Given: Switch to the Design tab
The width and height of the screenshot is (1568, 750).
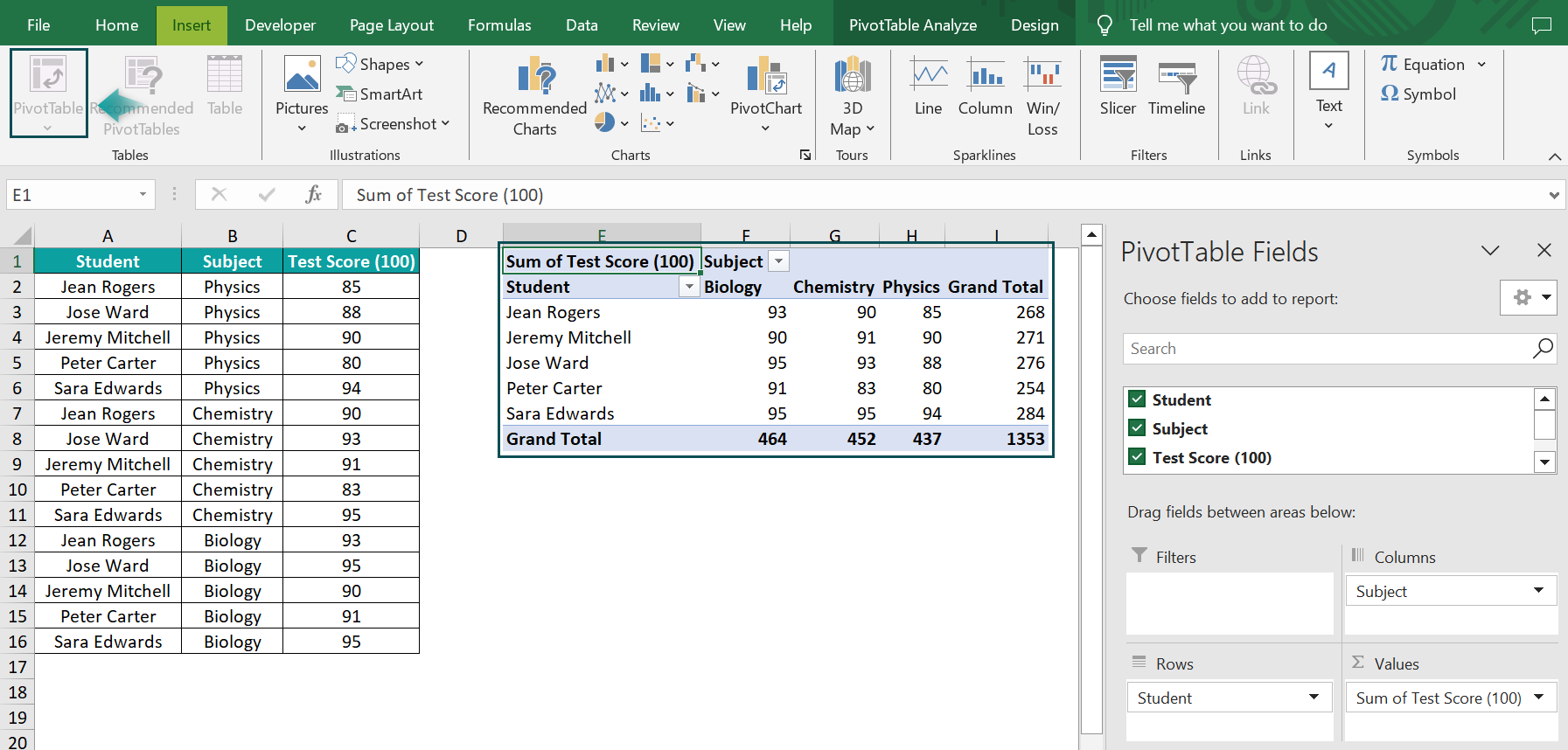Looking at the screenshot, I should [x=1035, y=25].
